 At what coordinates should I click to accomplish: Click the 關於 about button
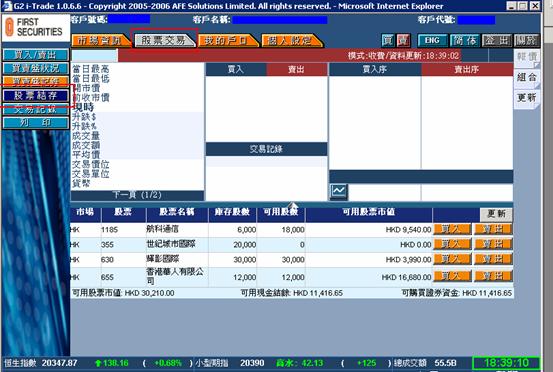point(527,41)
